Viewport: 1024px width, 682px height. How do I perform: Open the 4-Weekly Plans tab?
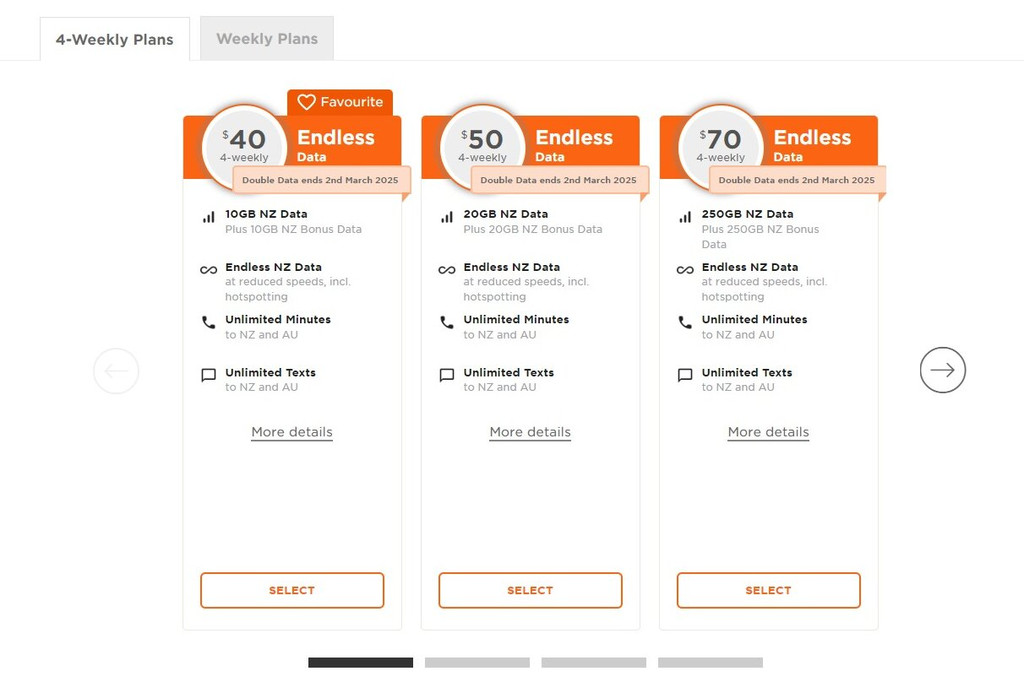pyautogui.click(x=114, y=40)
